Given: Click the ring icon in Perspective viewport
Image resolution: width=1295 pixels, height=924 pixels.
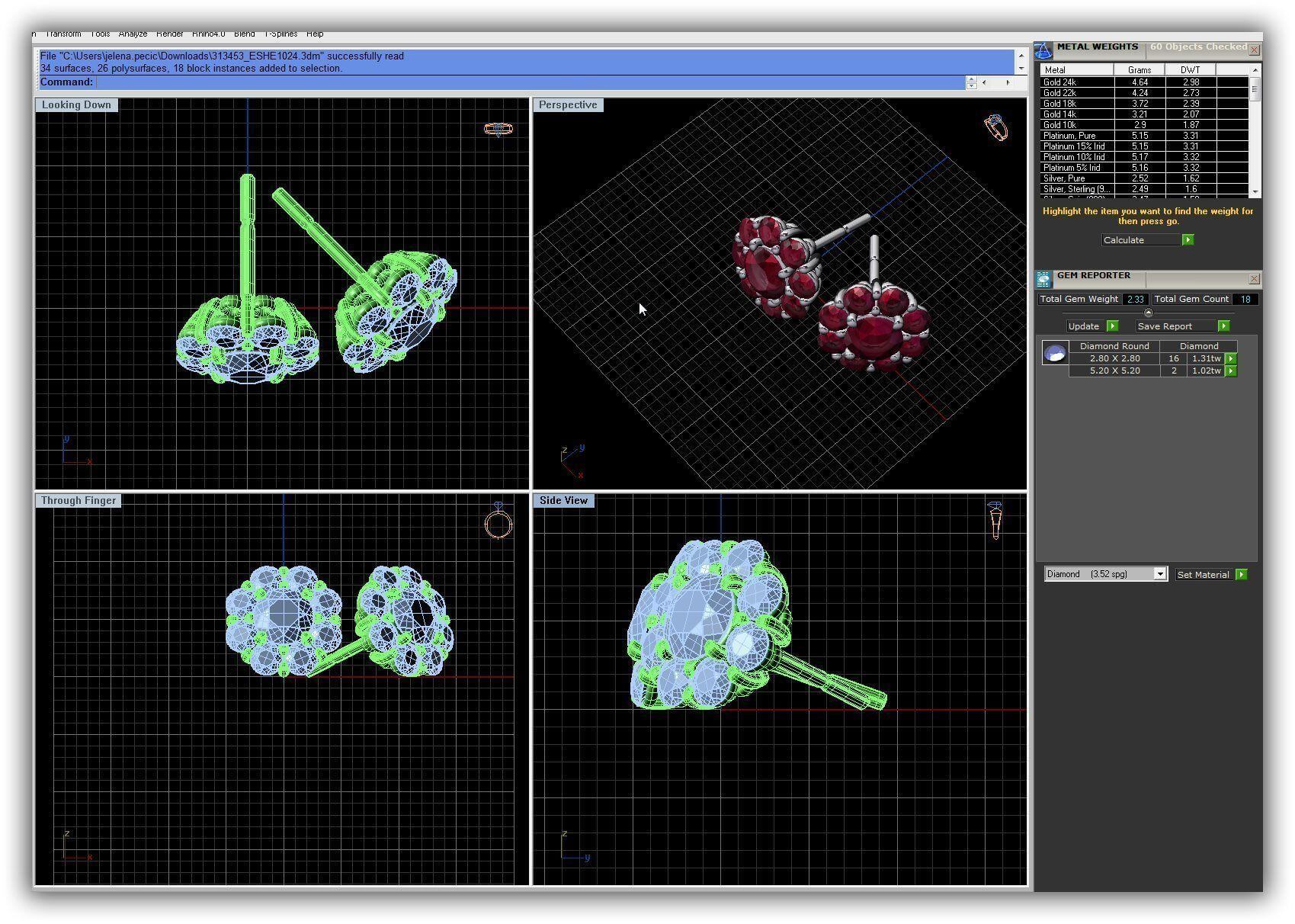Looking at the screenshot, I should pos(996,127).
